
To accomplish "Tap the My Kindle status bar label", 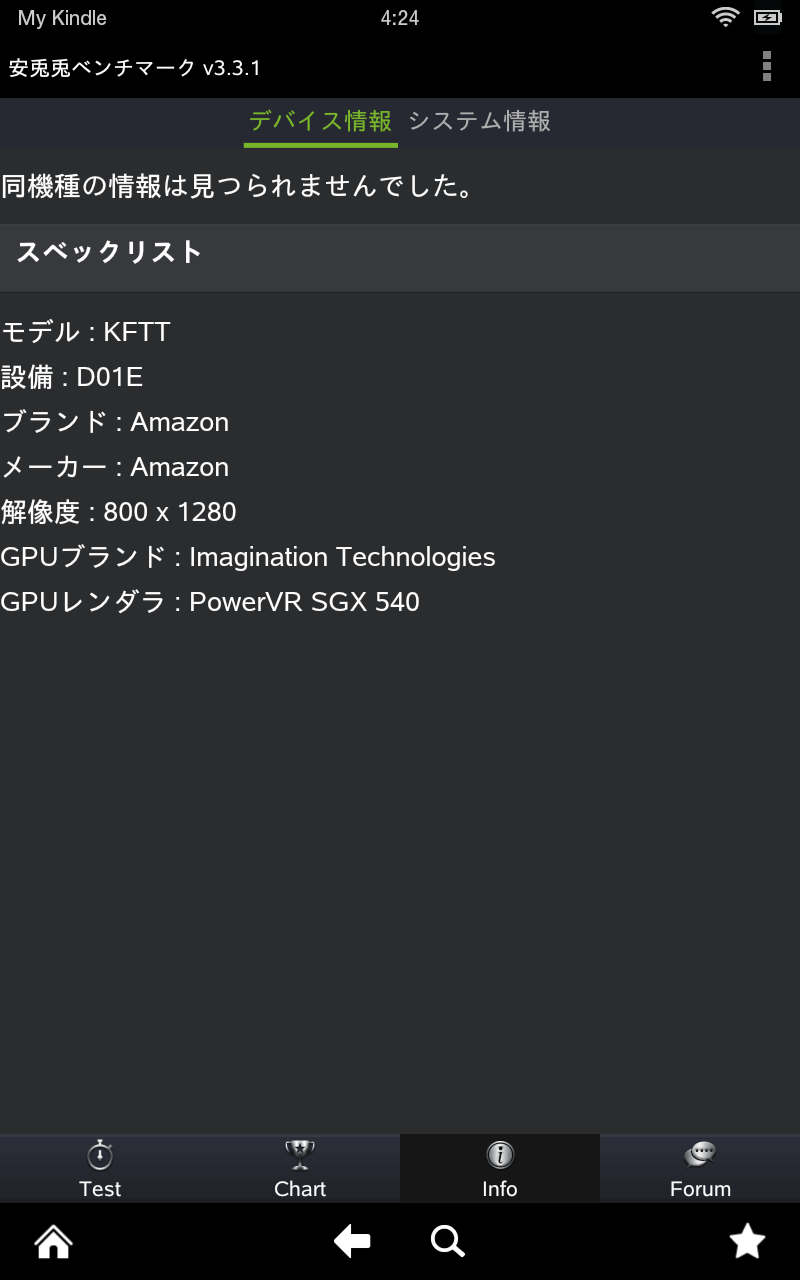I will tap(62, 18).
